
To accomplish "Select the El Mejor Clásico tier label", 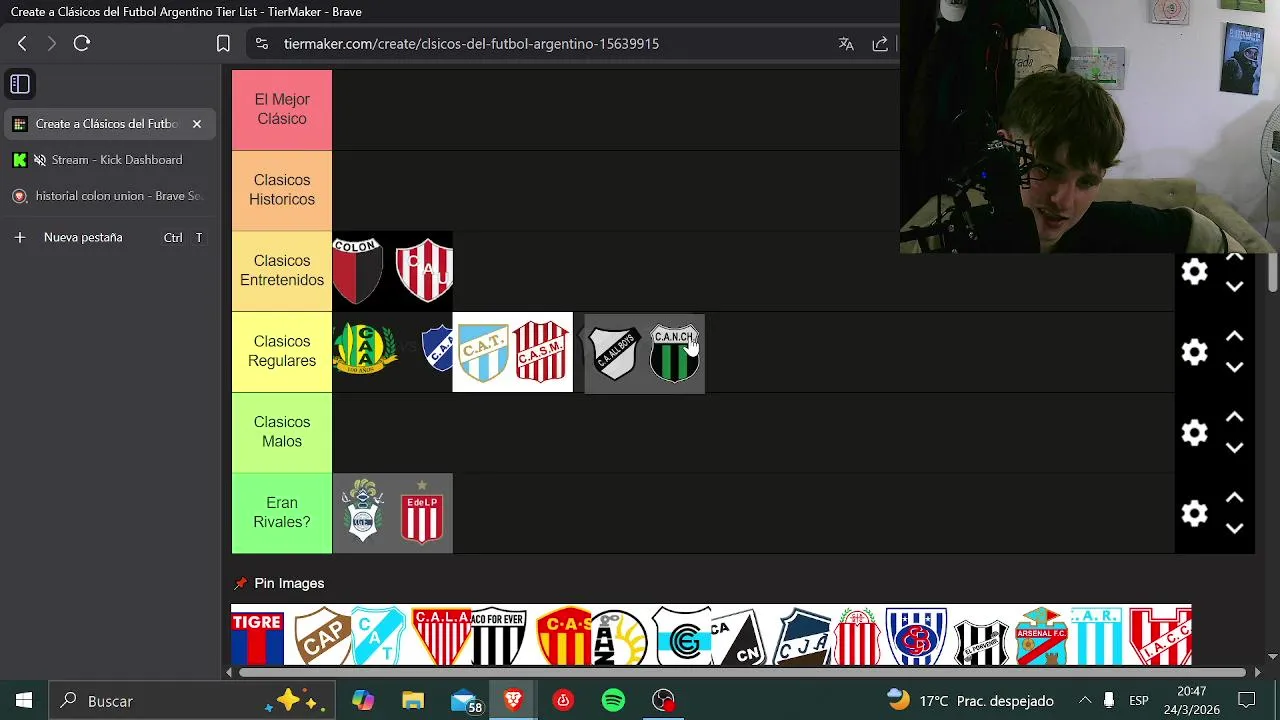I will click(x=282, y=110).
